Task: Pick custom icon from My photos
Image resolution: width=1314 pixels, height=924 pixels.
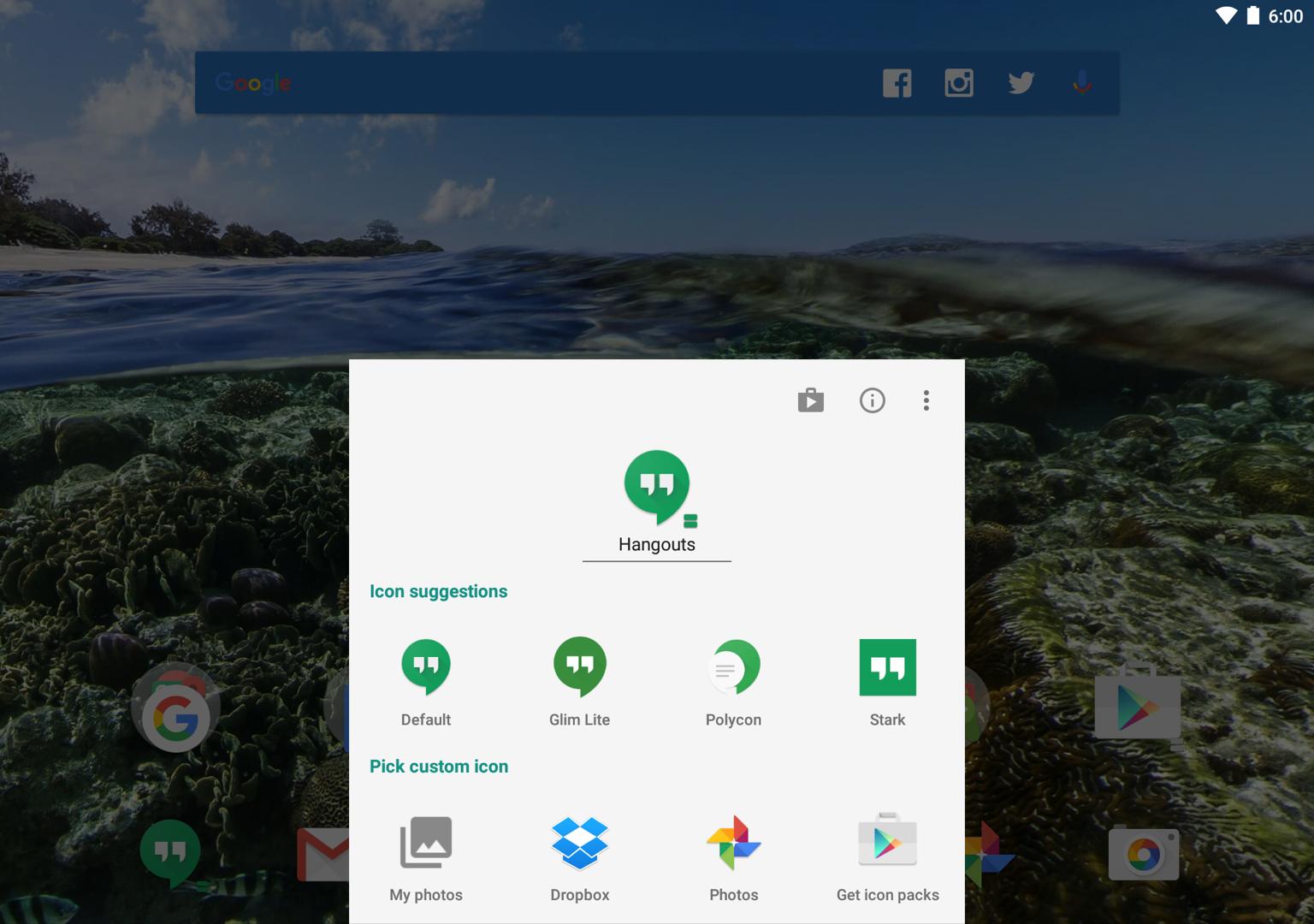Action: [426, 857]
